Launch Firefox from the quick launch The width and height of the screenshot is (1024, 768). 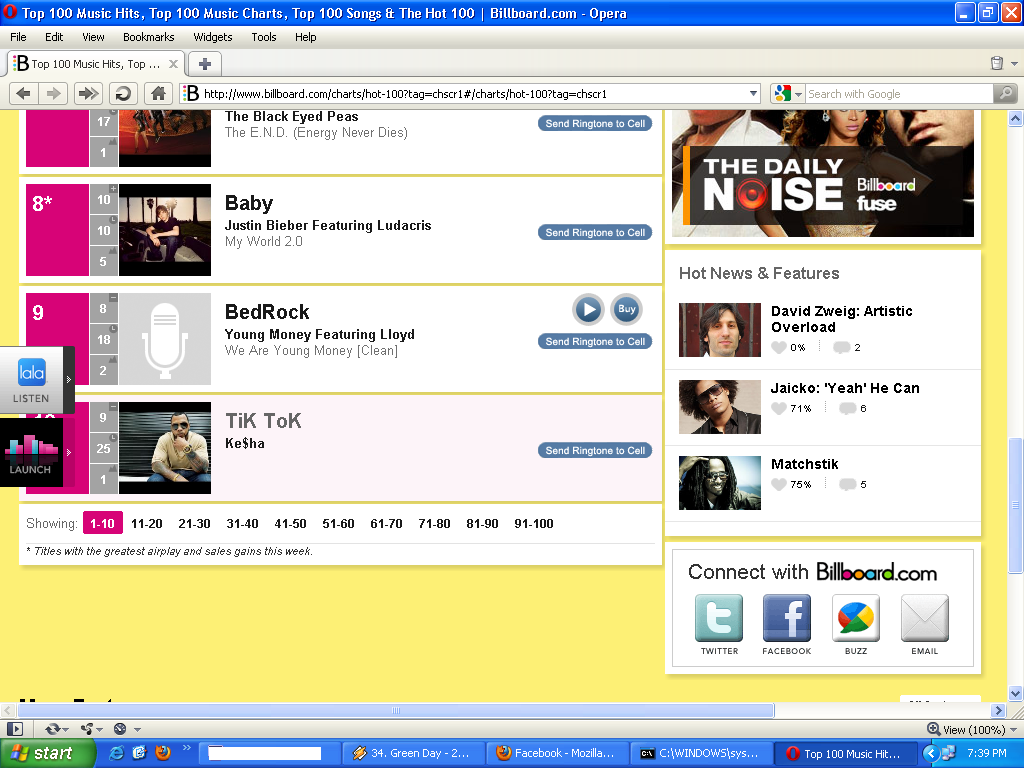pos(163,753)
